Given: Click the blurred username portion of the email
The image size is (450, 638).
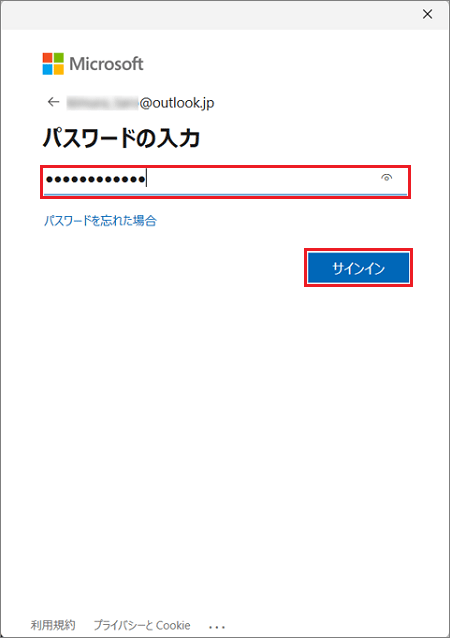Looking at the screenshot, I should (103, 103).
